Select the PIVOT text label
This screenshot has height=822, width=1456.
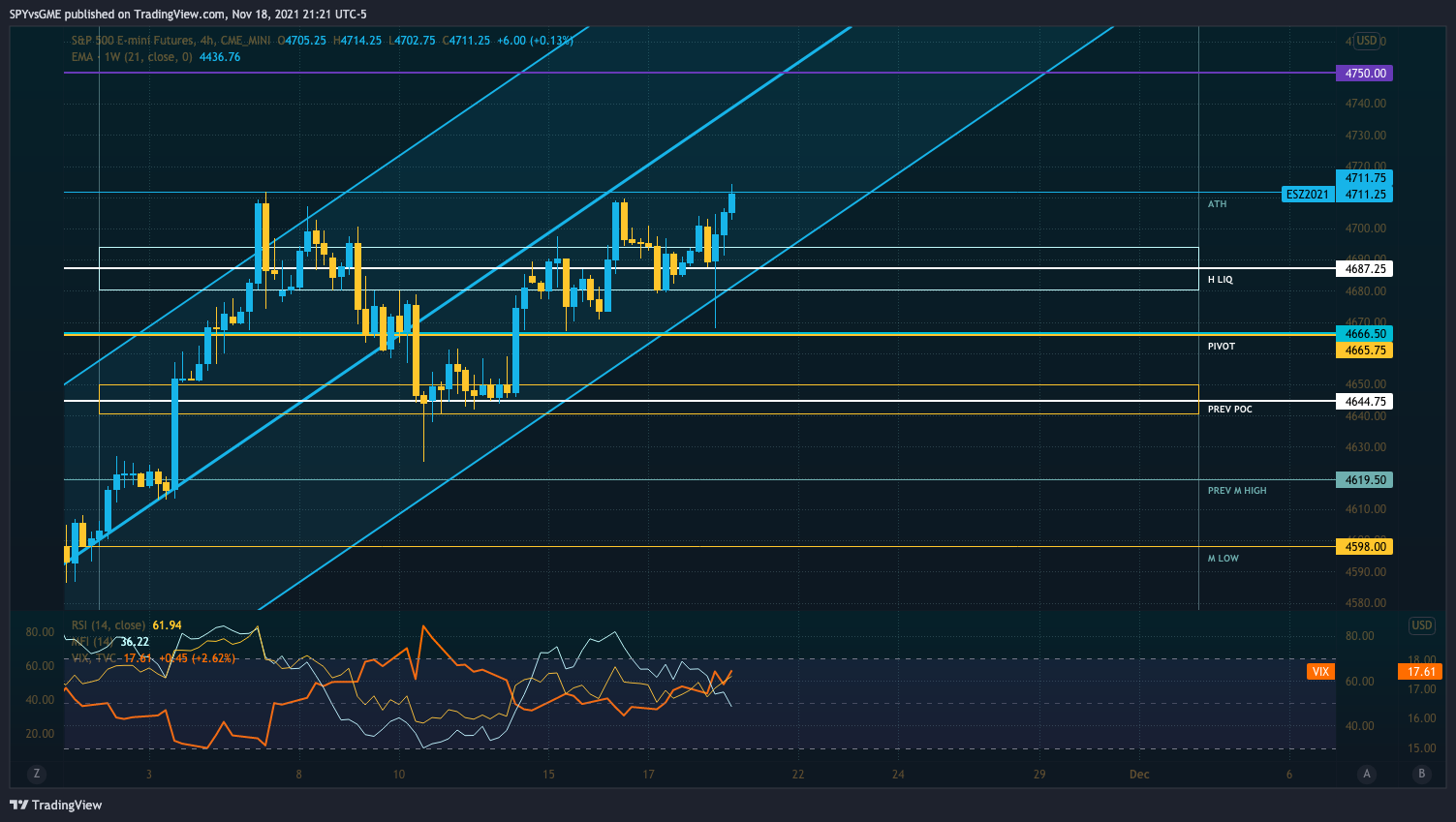[x=1222, y=347]
